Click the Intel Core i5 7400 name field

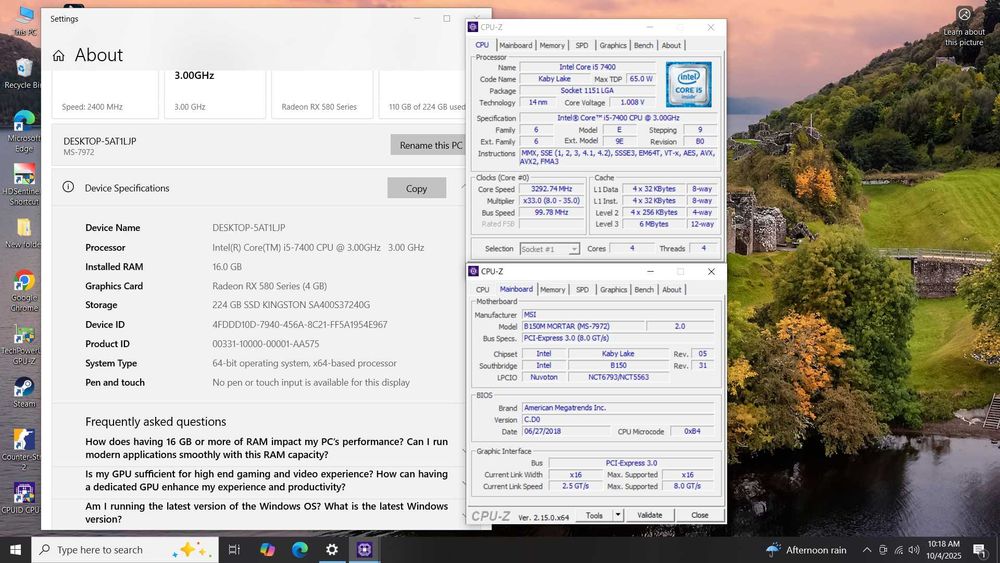tap(587, 67)
